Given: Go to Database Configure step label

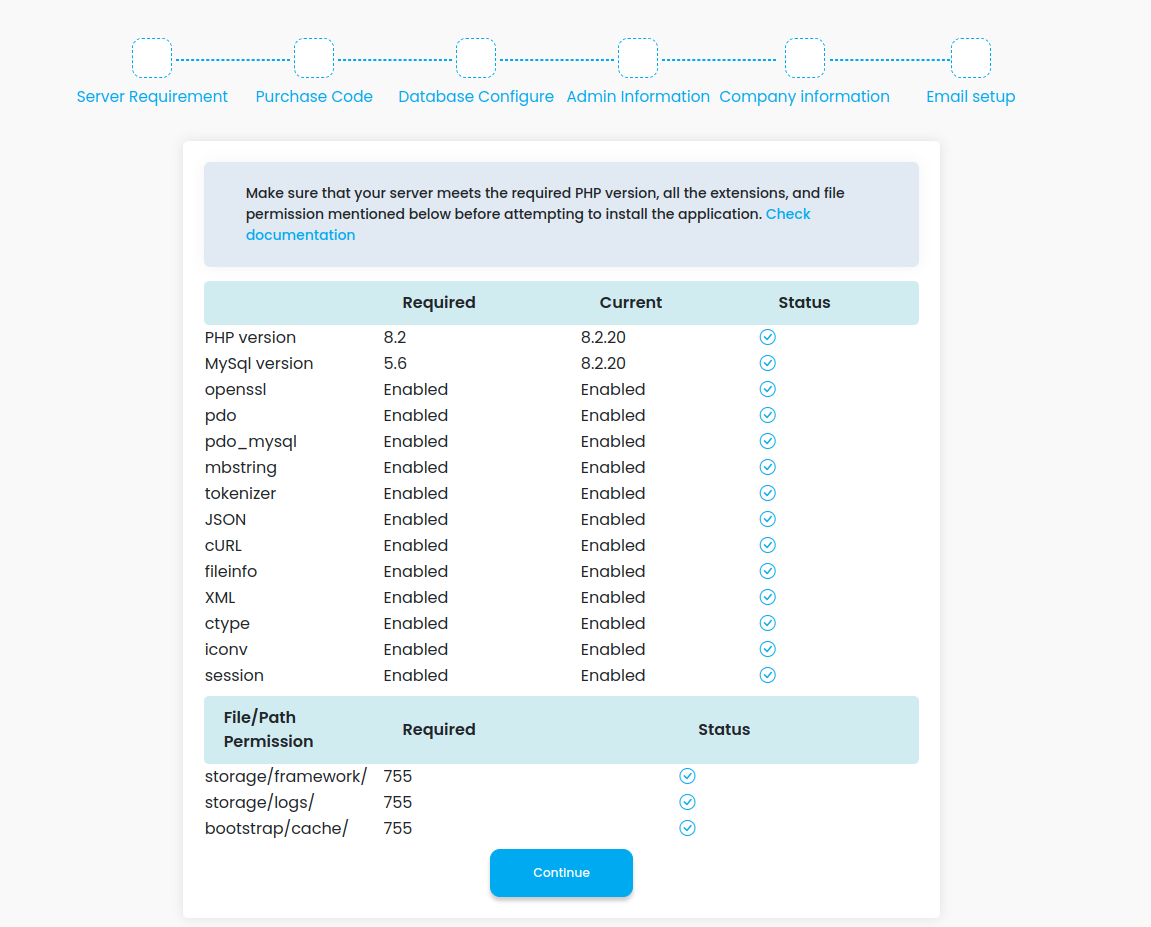Looking at the screenshot, I should coord(476,97).
